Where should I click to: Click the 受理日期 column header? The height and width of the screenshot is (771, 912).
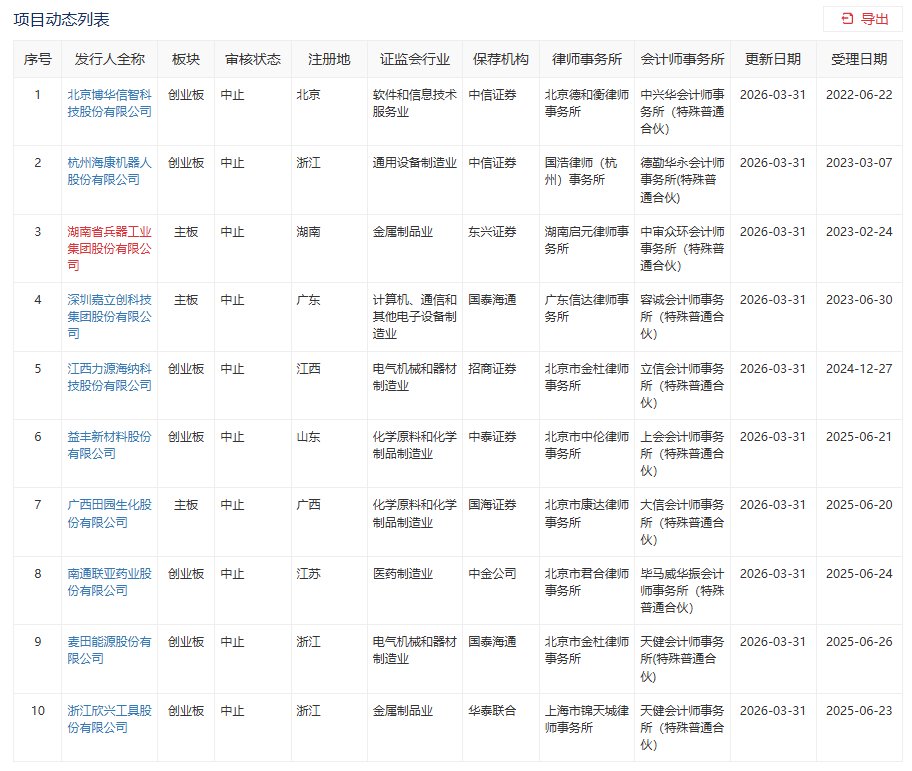click(x=859, y=59)
